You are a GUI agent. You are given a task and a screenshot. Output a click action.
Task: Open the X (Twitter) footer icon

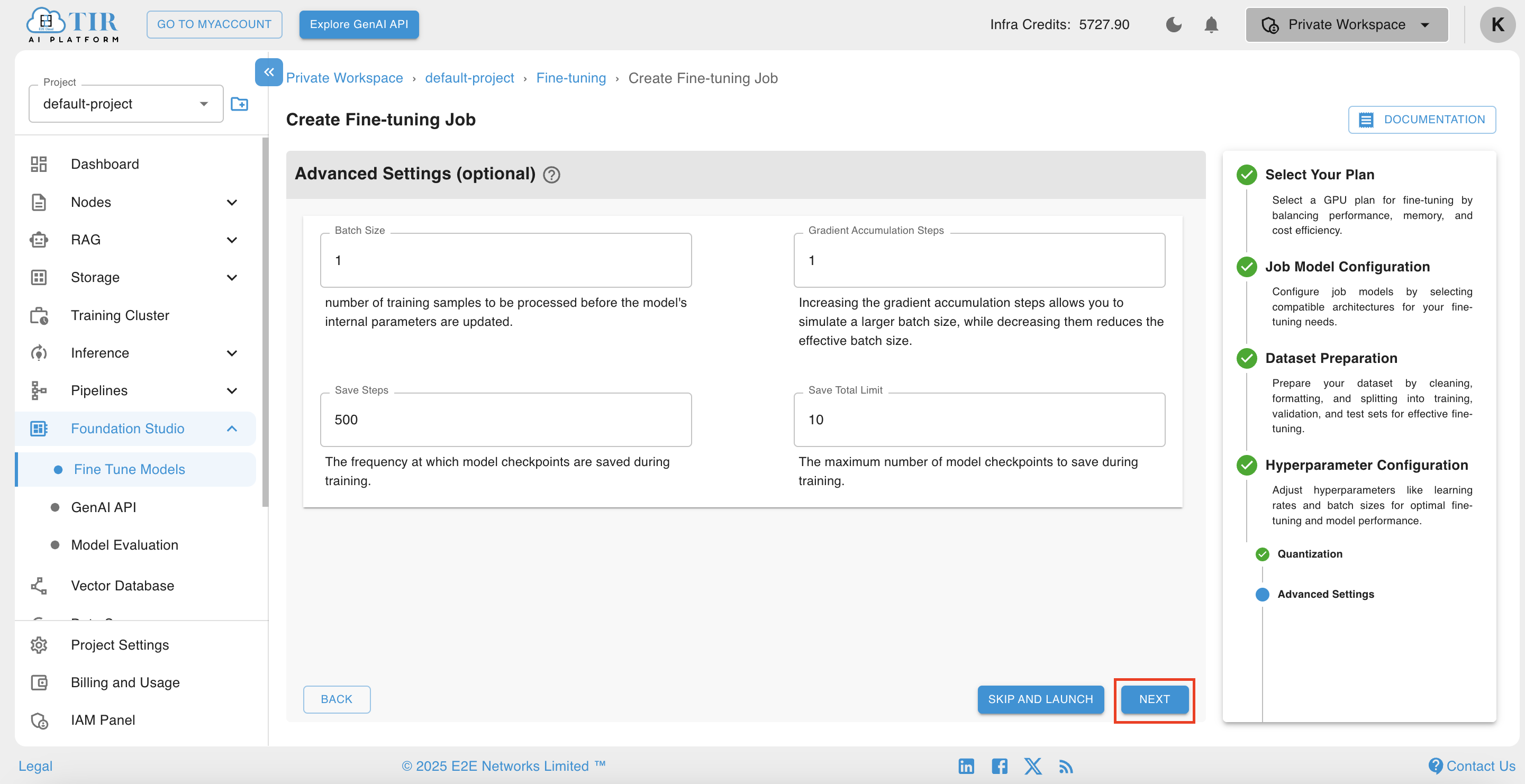[x=1033, y=766]
